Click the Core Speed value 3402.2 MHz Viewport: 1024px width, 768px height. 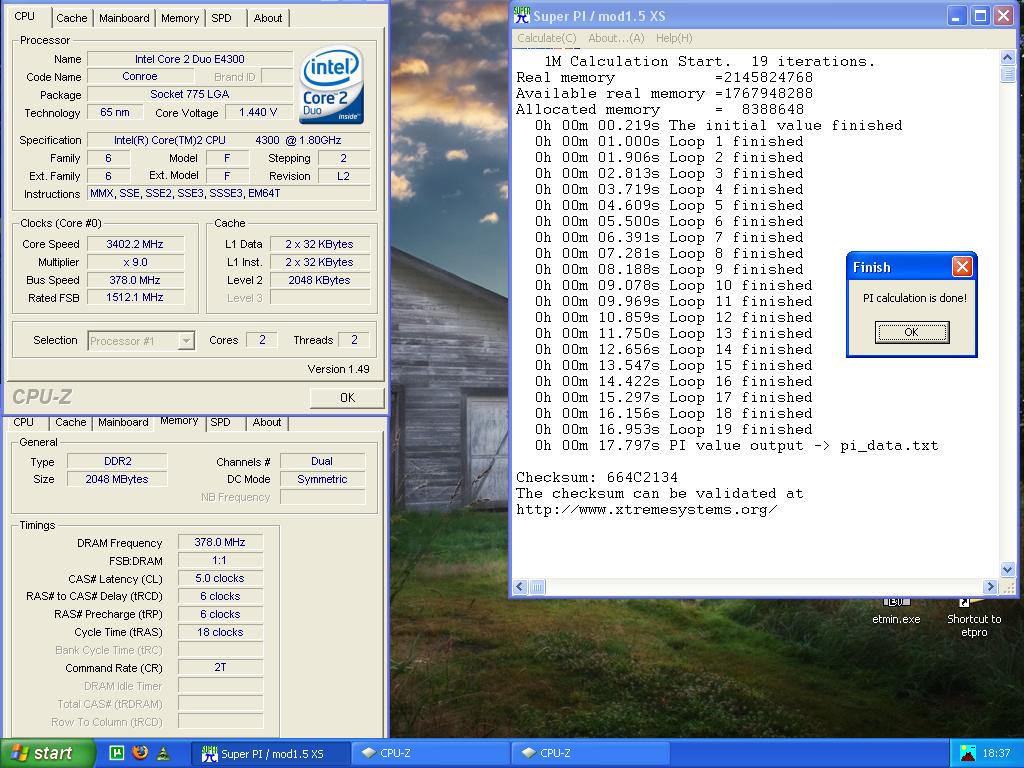coord(135,244)
